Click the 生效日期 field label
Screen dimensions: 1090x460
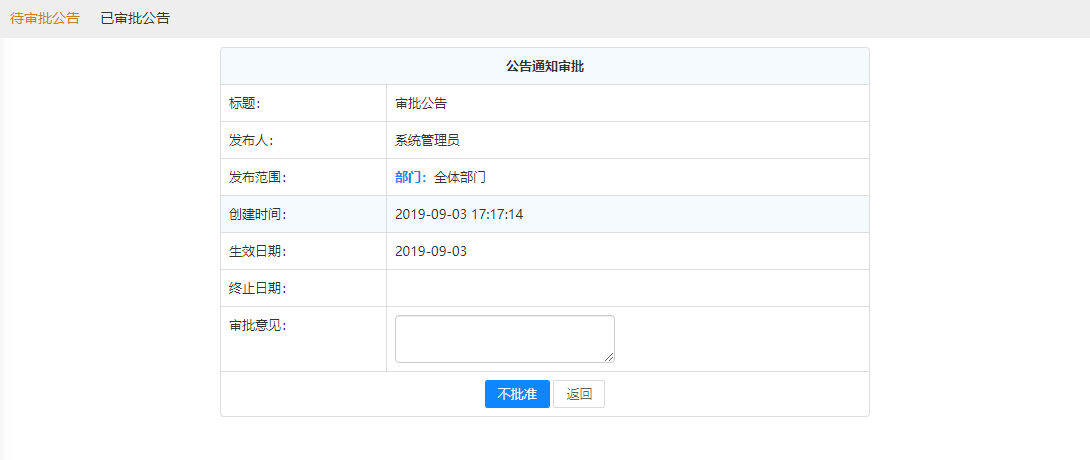coord(258,251)
